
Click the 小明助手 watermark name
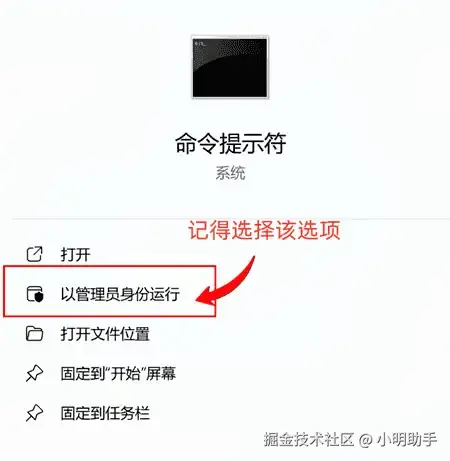click(x=407, y=439)
